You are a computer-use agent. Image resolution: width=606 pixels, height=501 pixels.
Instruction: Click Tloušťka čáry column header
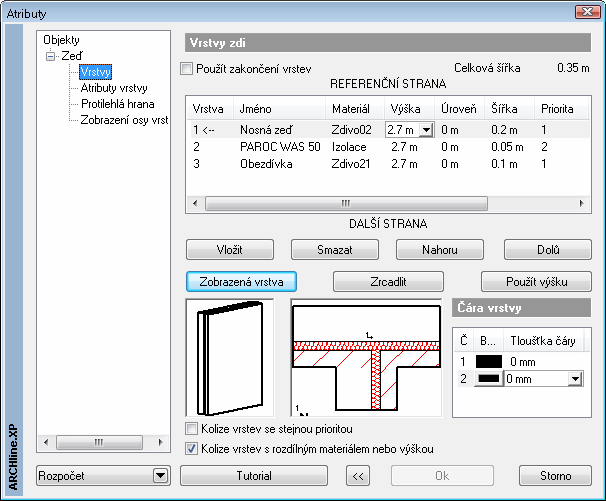tap(543, 341)
